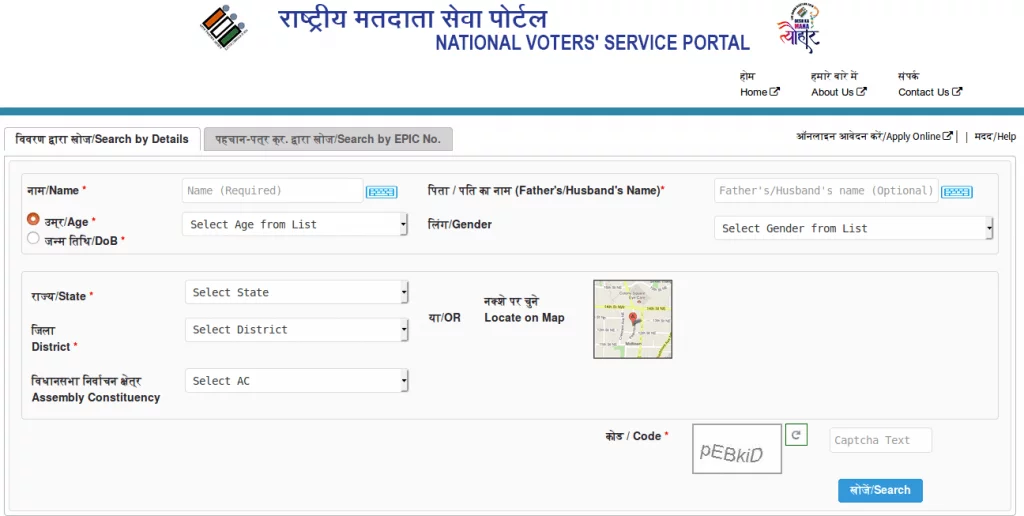
Task: Switch to Search by EPIC No. tab
Action: point(328,139)
